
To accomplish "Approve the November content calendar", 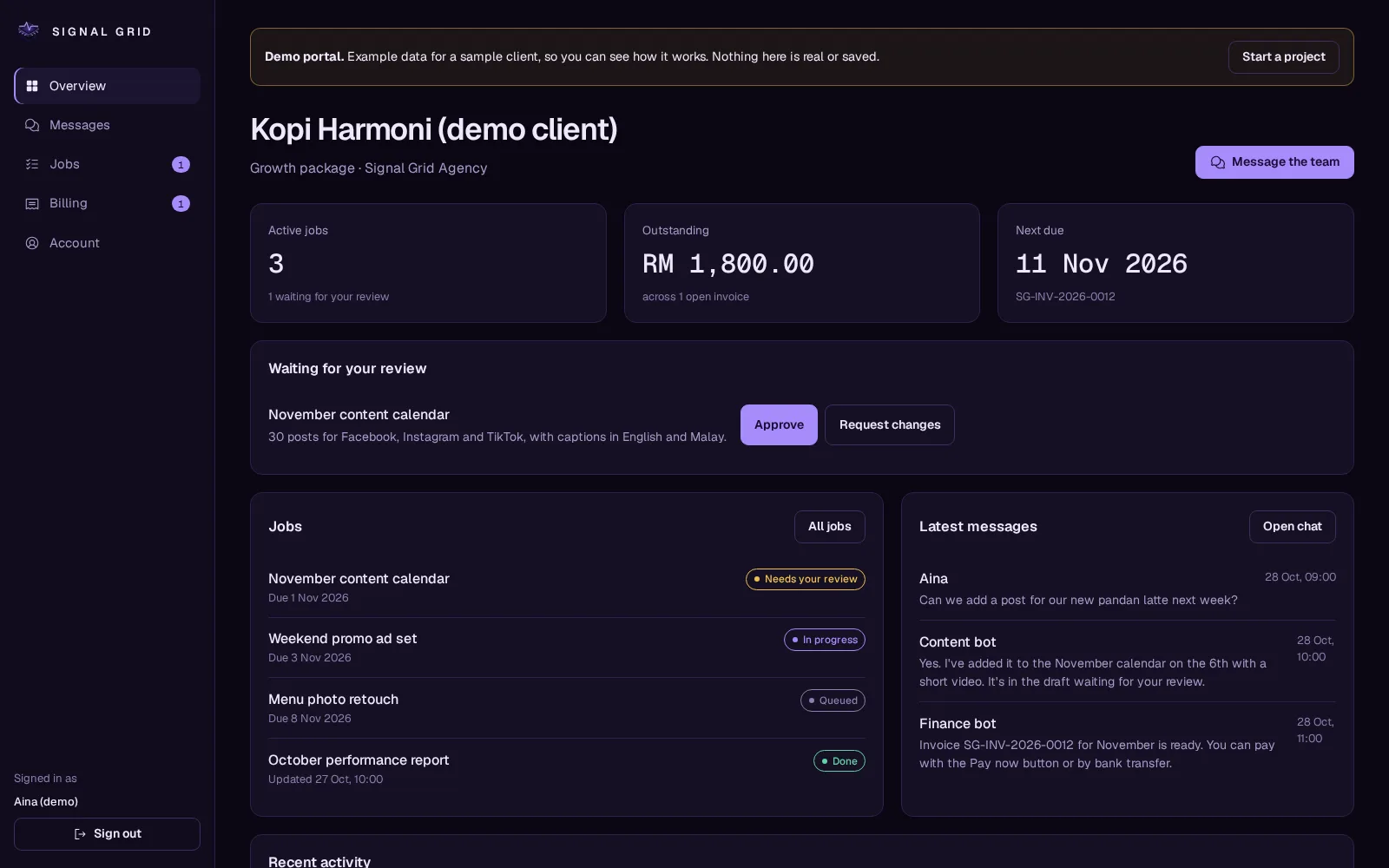I will [x=779, y=424].
